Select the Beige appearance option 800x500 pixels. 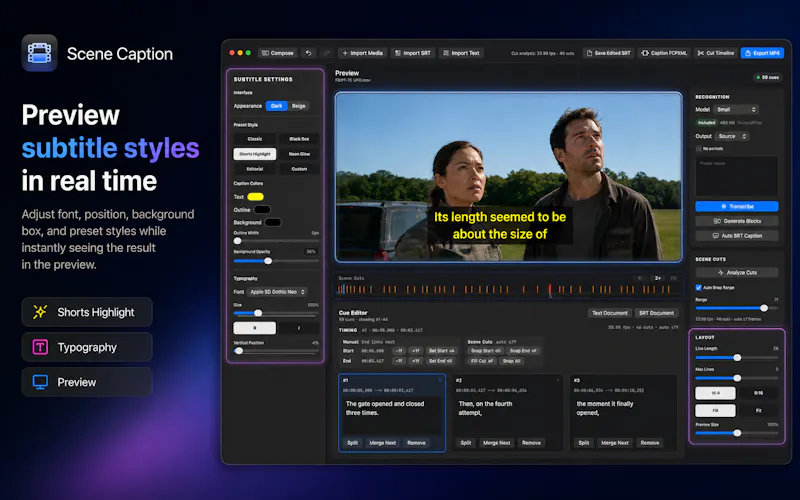click(x=298, y=106)
